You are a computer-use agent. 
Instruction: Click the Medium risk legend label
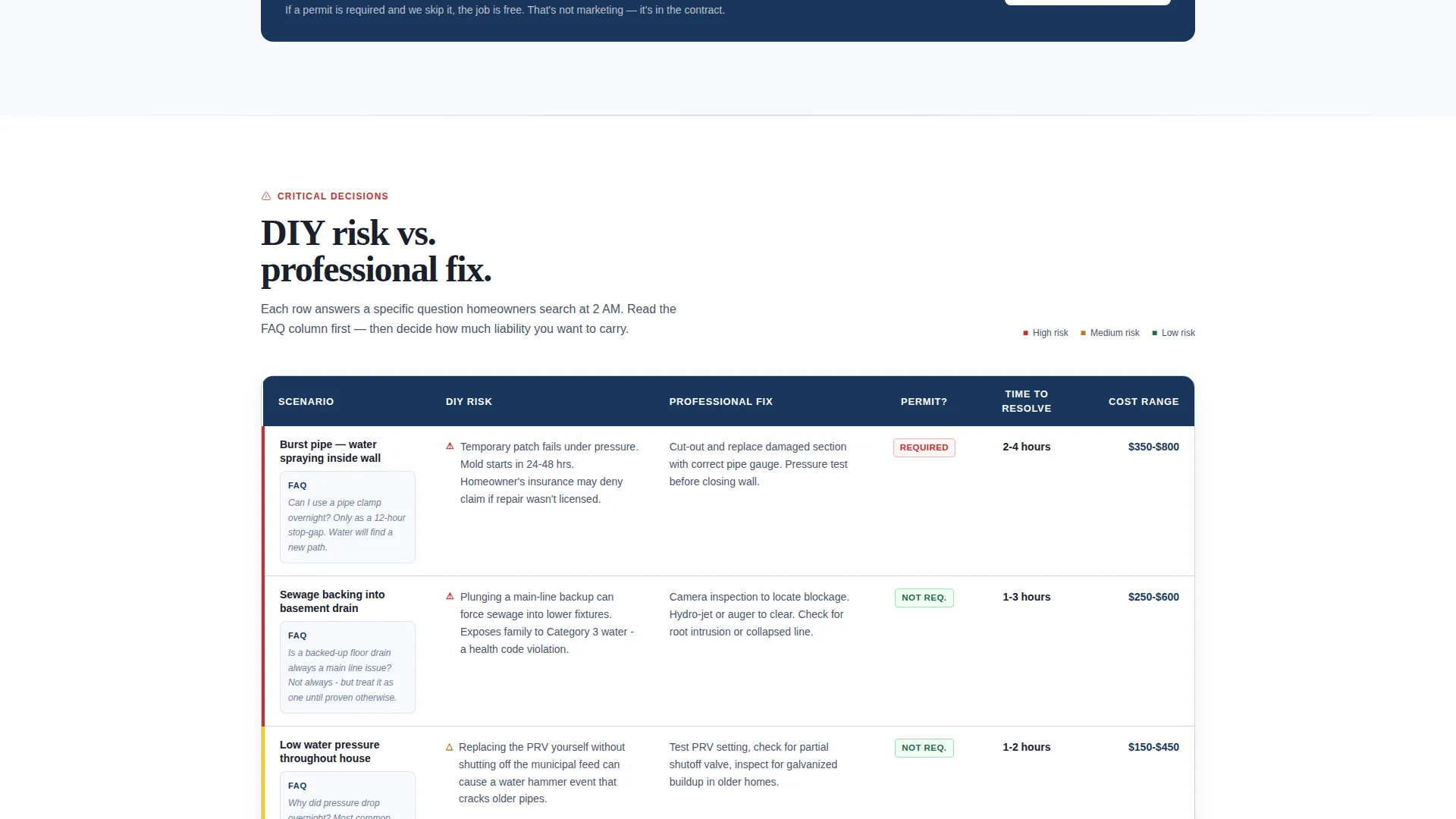click(x=1115, y=333)
